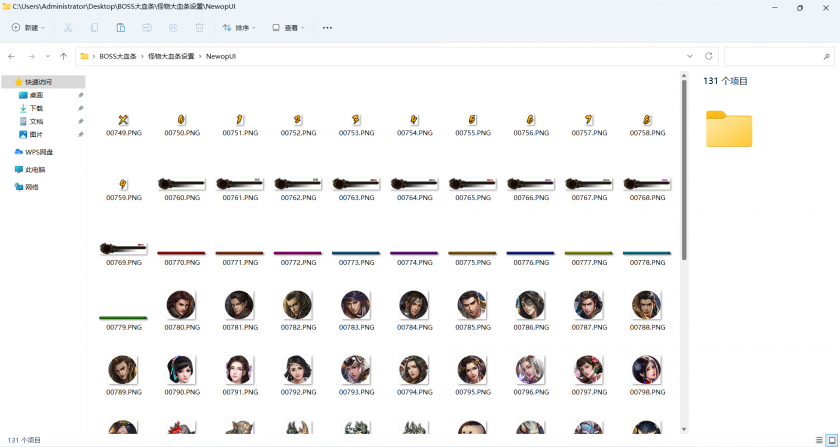Click the Rename icon in toolbar
Image resolution: width=840 pixels, height=447 pixels.
click(147, 28)
